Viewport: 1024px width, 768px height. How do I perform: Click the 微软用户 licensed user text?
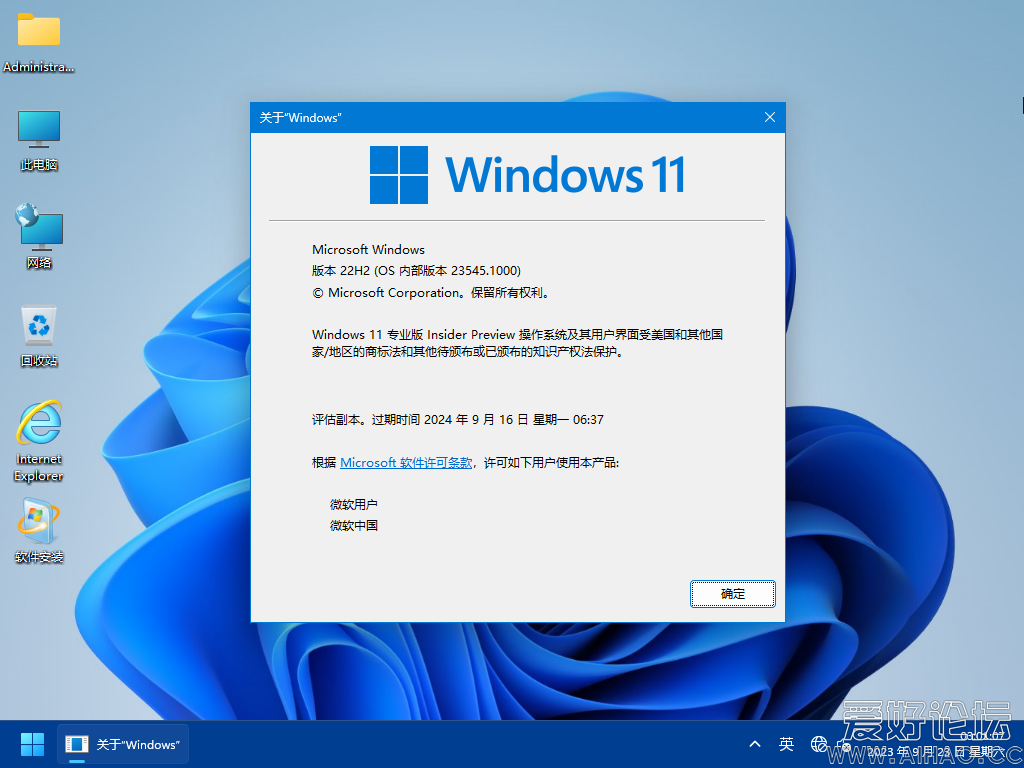click(354, 505)
